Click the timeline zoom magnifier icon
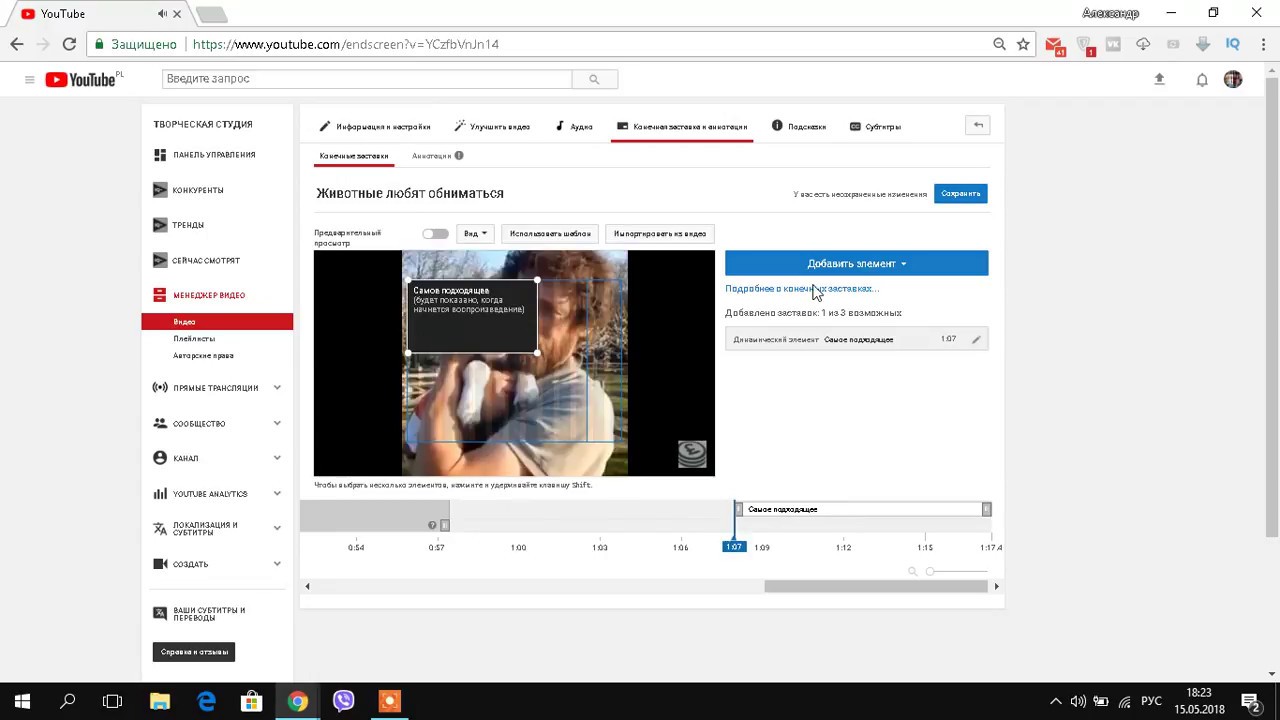1280x720 pixels. (x=912, y=571)
